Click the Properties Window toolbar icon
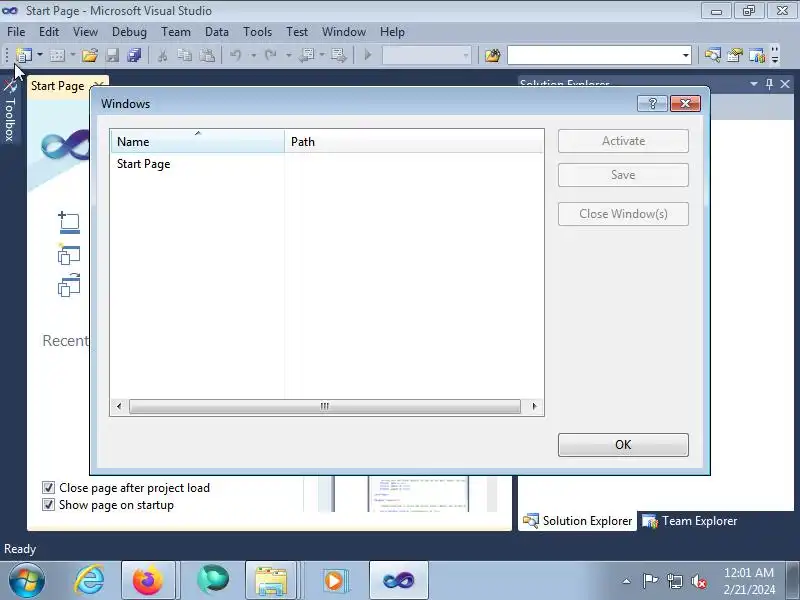This screenshot has width=800, height=600. click(x=735, y=55)
